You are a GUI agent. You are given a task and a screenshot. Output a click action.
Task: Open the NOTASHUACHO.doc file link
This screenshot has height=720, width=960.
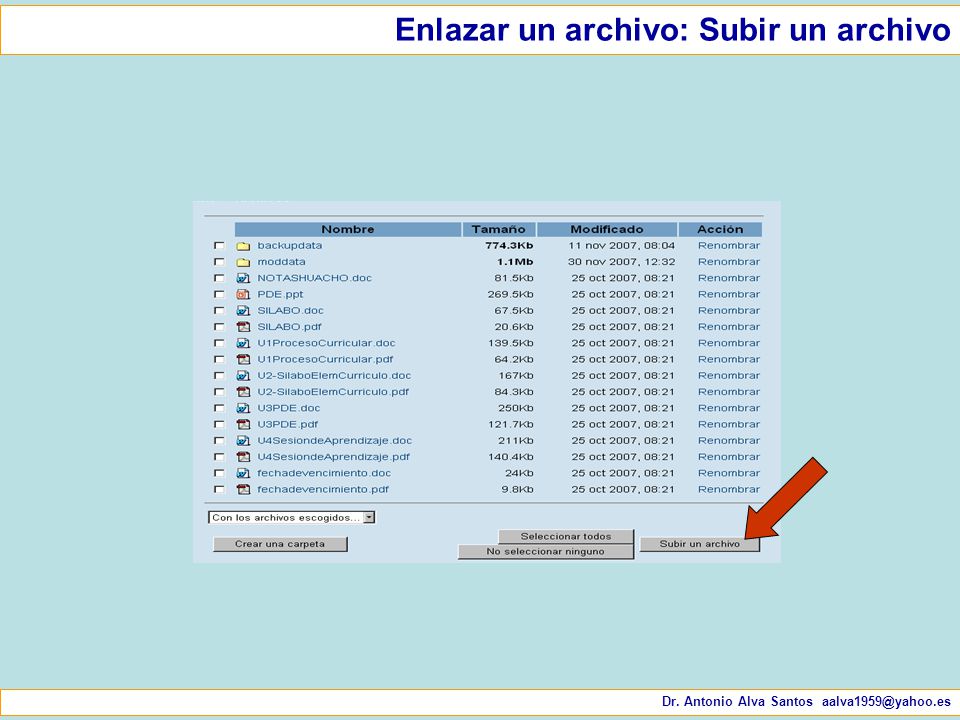[315, 278]
